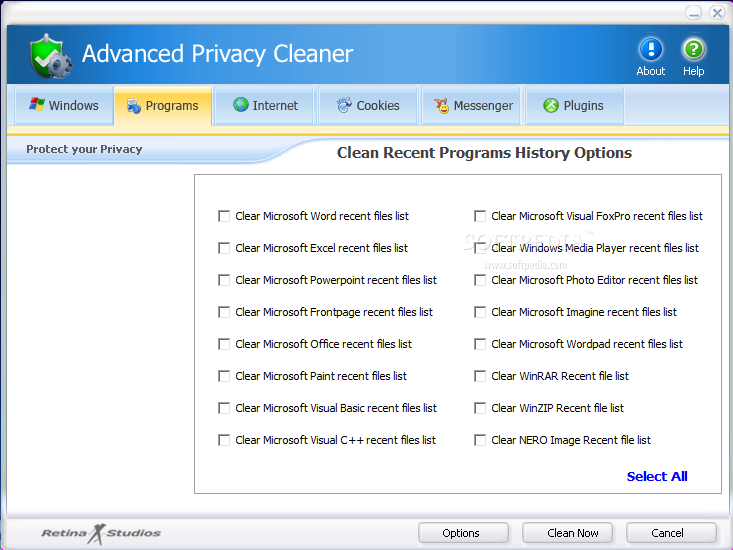Click the Select All link
The width and height of the screenshot is (733, 550).
657,476
